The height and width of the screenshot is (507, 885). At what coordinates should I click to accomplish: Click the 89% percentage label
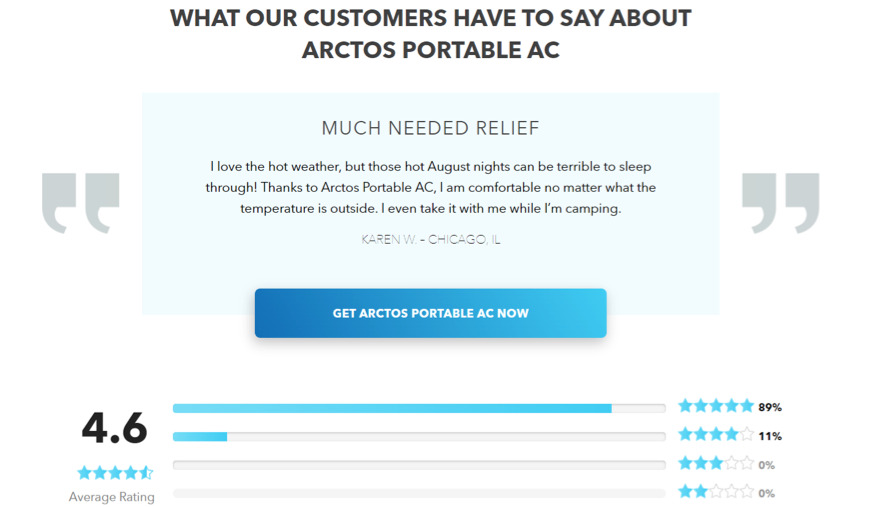pyautogui.click(x=770, y=408)
